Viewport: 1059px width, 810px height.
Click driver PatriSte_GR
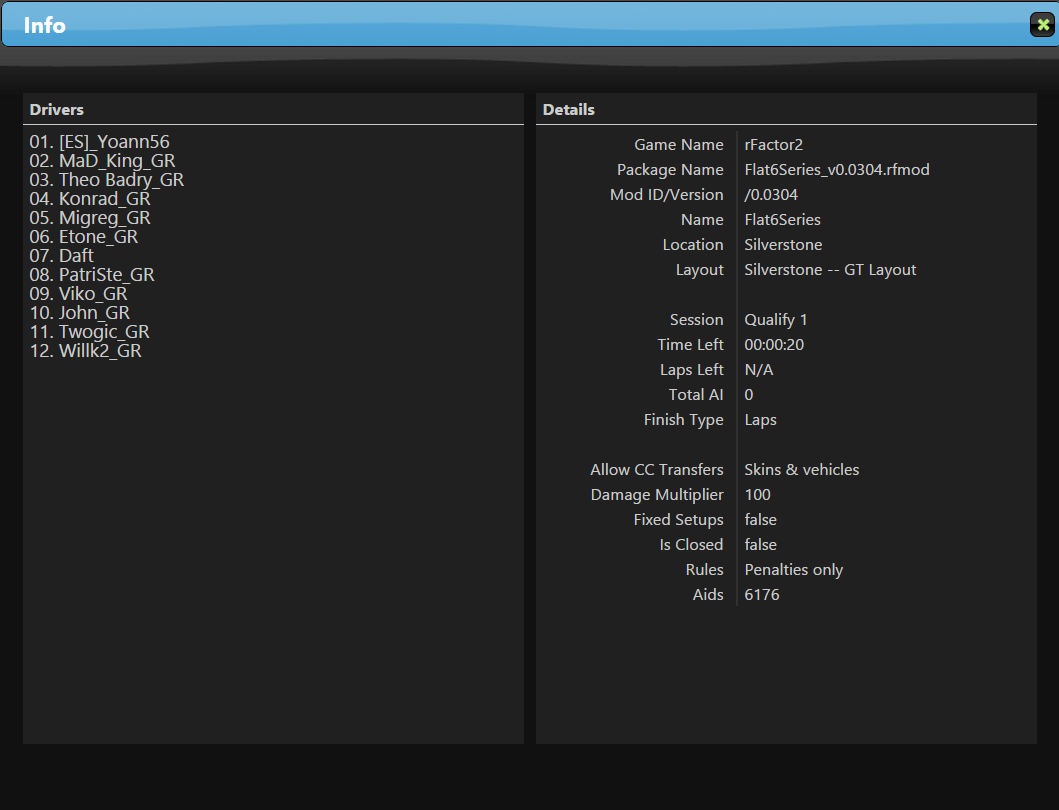[x=92, y=275]
